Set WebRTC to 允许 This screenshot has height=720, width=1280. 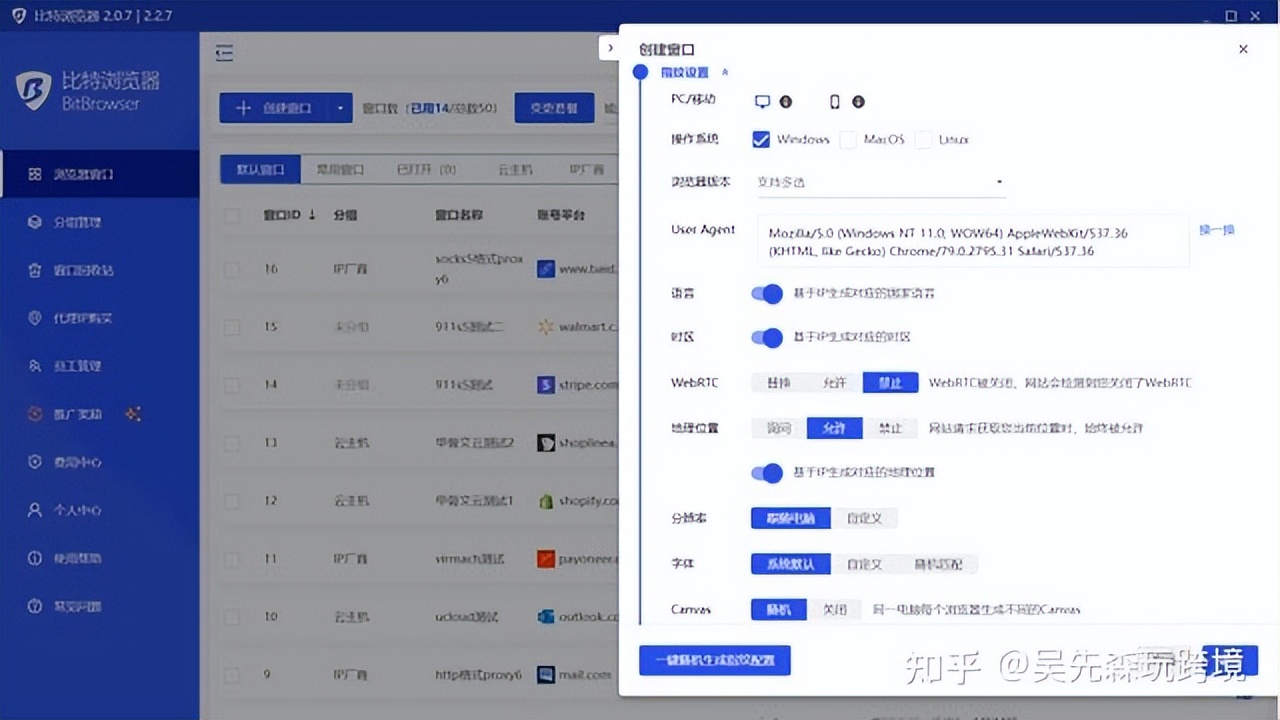(x=835, y=383)
